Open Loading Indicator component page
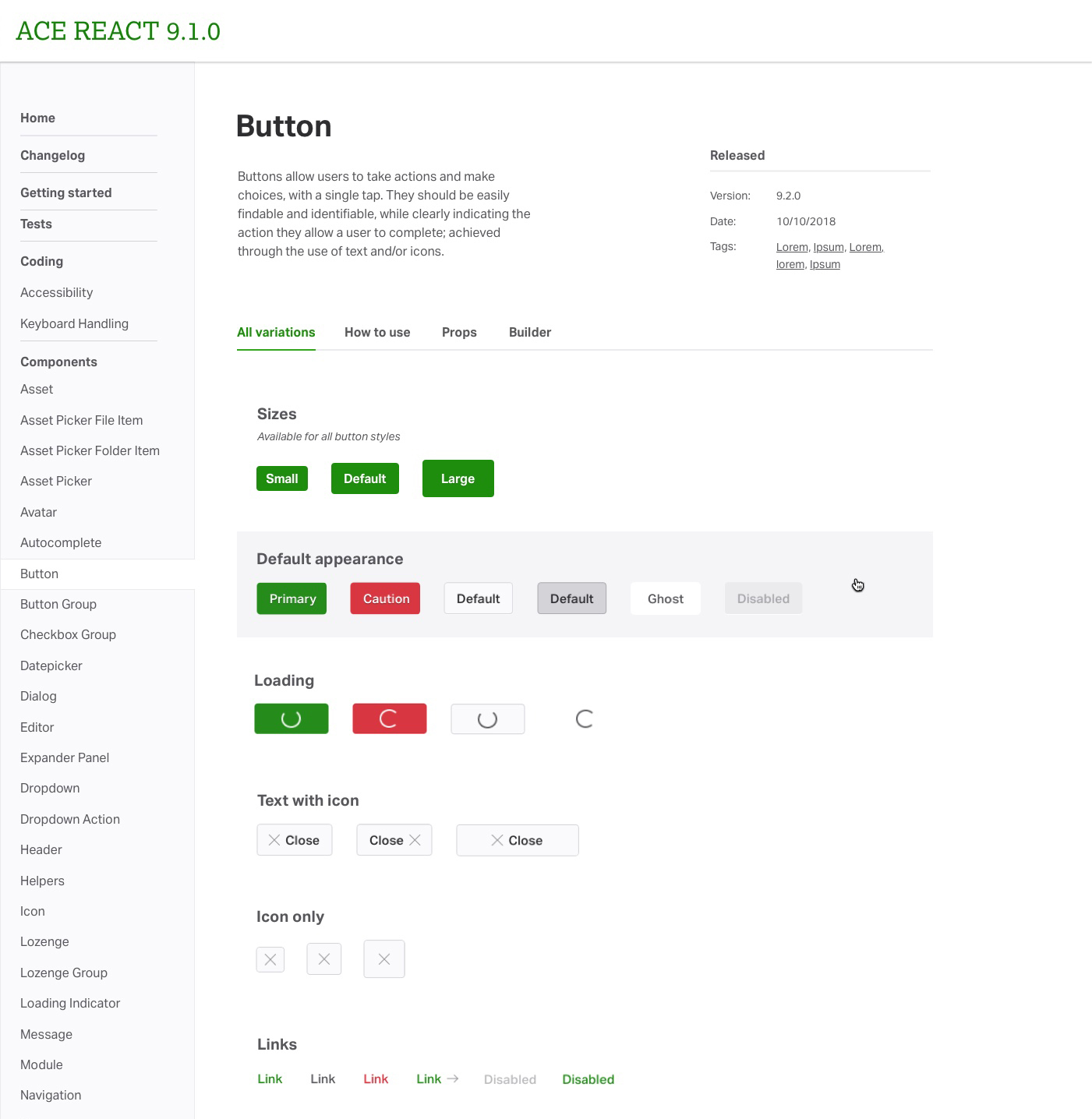Viewport: 1092px width, 1119px height. coord(70,1003)
